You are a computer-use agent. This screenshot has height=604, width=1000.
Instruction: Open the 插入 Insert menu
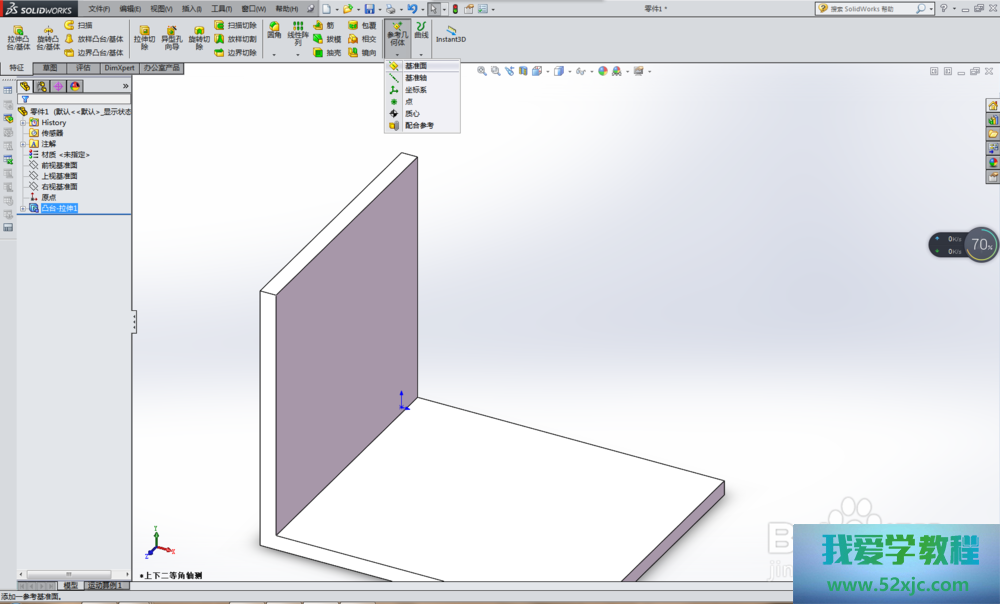click(x=190, y=8)
